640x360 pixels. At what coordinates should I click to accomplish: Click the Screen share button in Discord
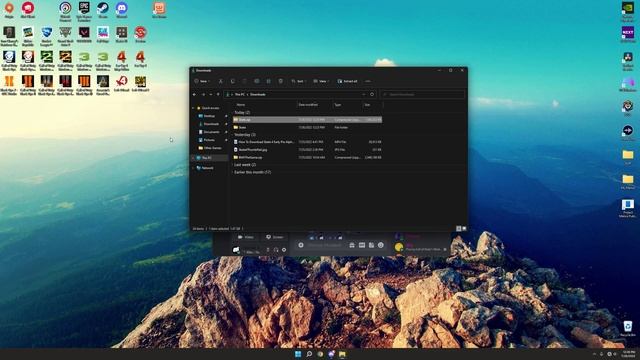tap(274, 237)
